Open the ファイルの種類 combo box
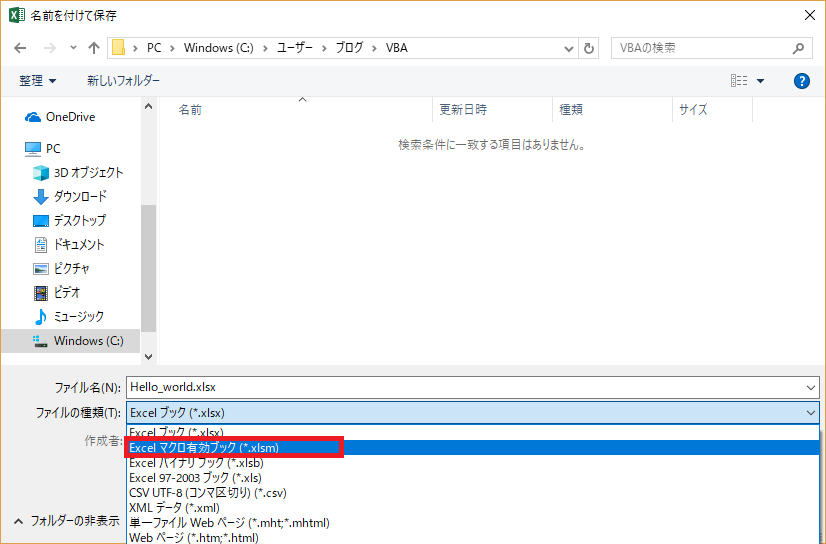The width and height of the screenshot is (826, 544). coord(473,413)
